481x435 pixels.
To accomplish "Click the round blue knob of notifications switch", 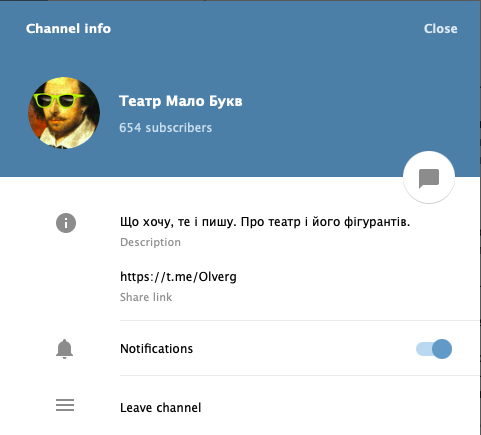I will point(442,349).
